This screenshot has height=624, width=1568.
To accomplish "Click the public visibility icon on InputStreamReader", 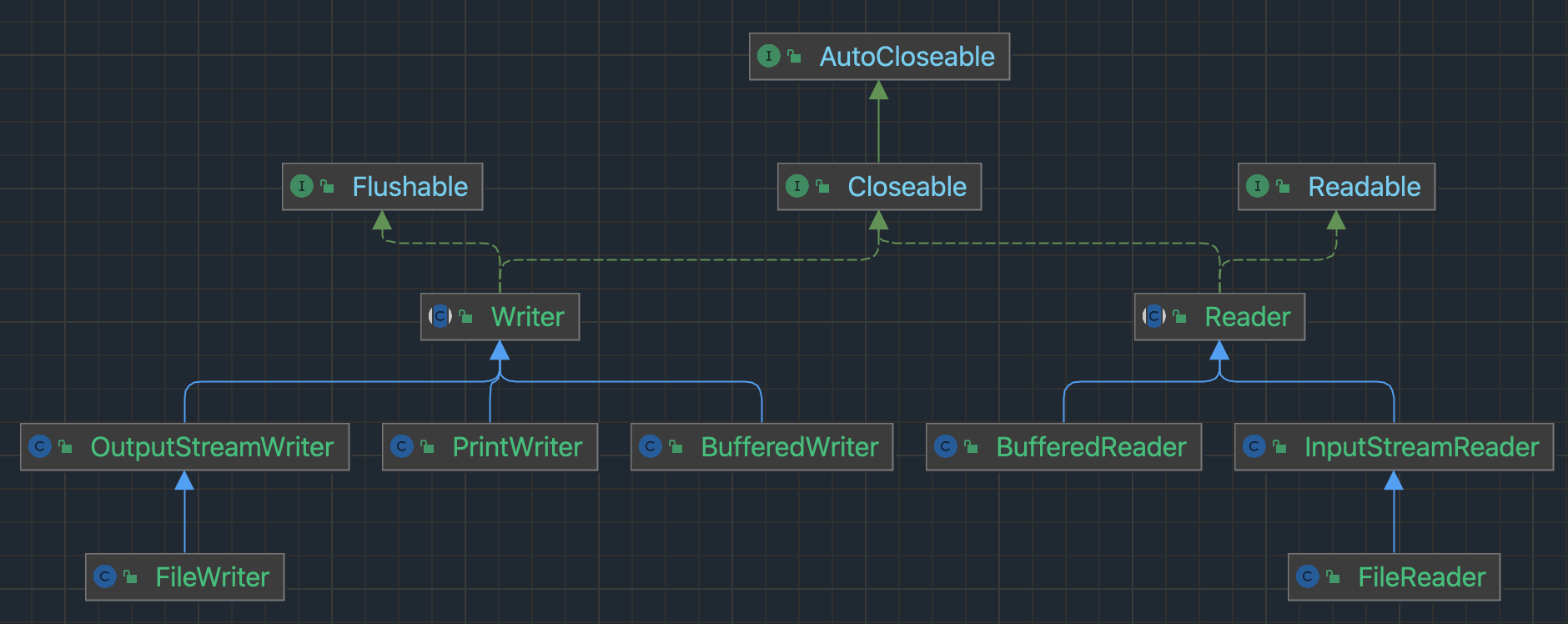I will [x=1280, y=447].
